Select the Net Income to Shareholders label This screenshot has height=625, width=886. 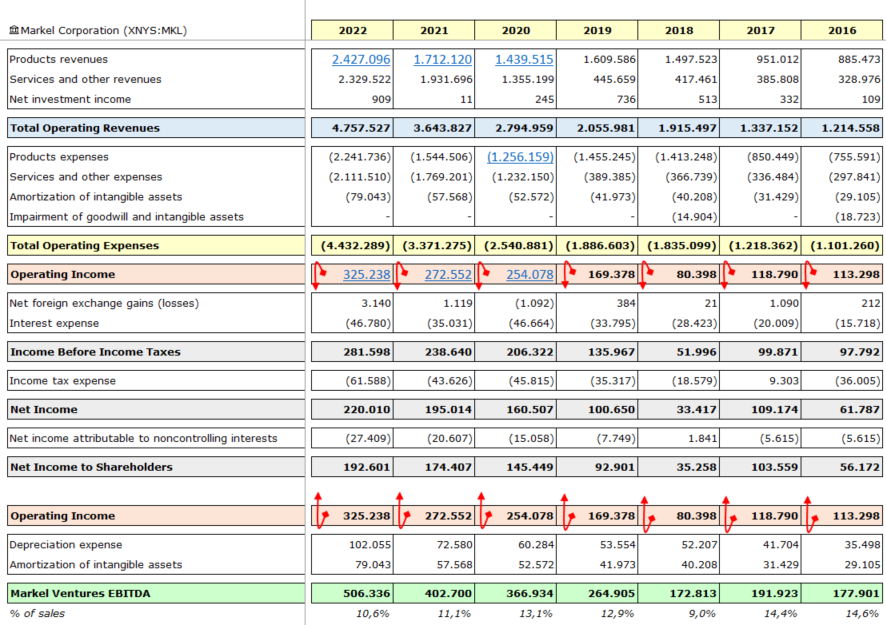point(92,467)
